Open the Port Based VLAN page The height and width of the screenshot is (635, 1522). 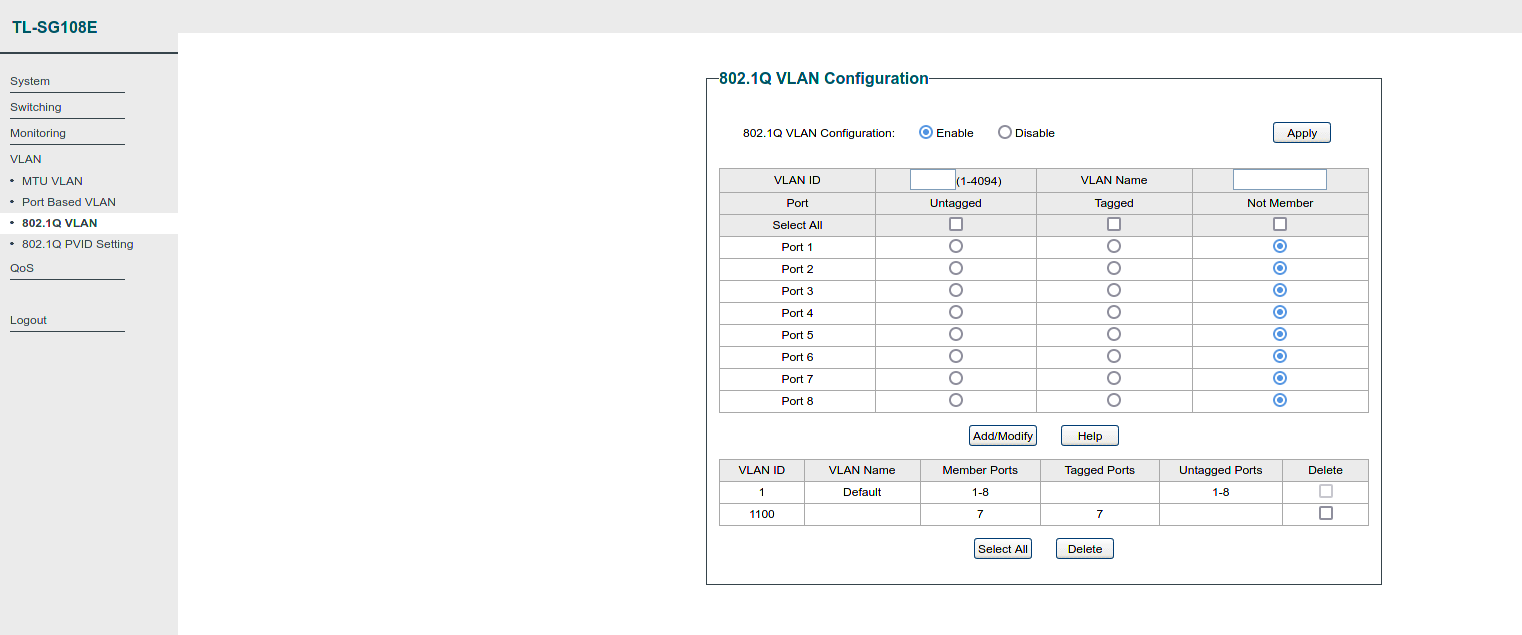tap(68, 202)
